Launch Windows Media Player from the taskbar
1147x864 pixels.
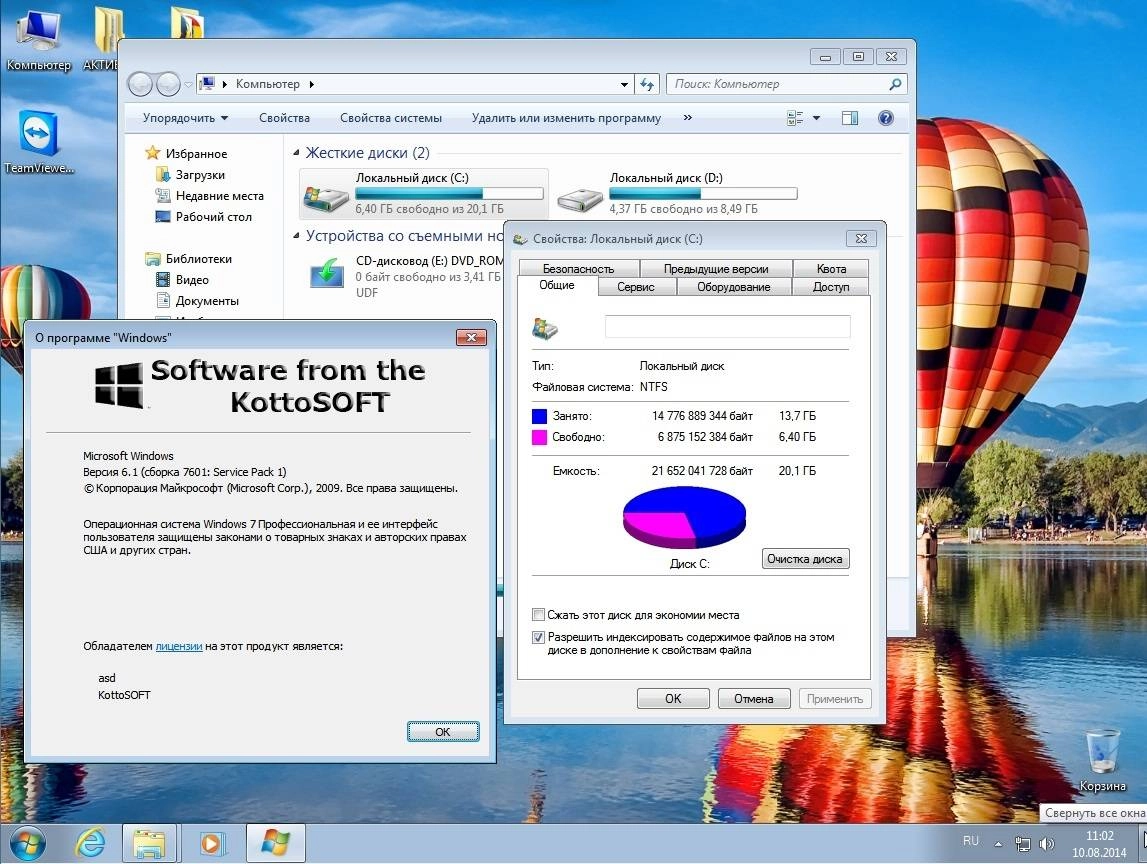coord(212,844)
